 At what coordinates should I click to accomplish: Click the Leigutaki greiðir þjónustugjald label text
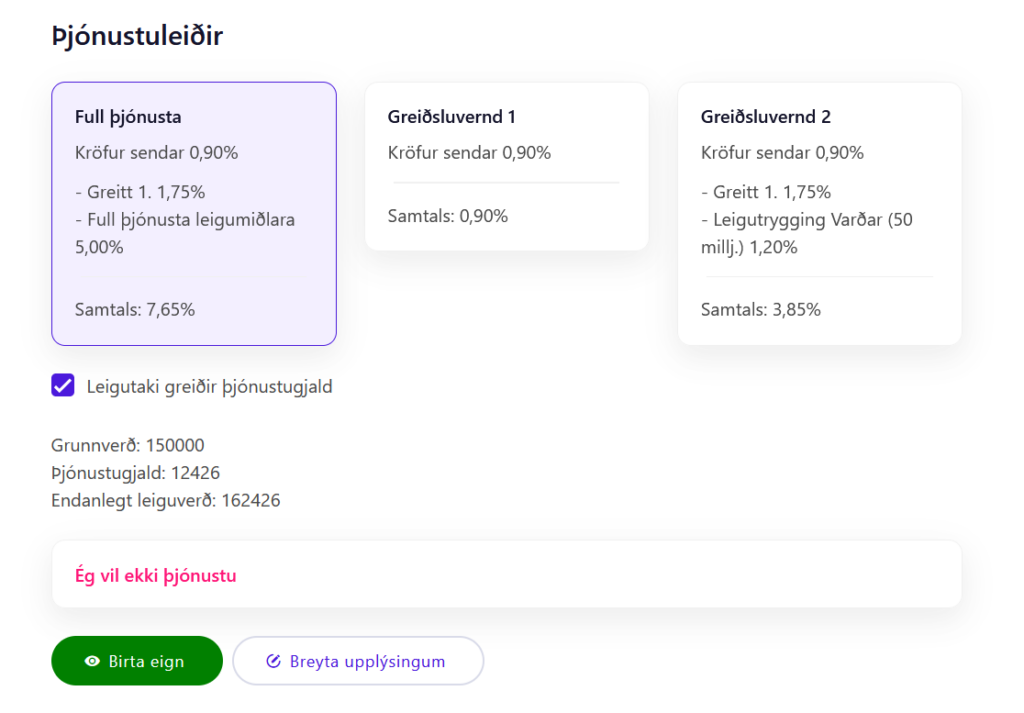click(x=209, y=387)
